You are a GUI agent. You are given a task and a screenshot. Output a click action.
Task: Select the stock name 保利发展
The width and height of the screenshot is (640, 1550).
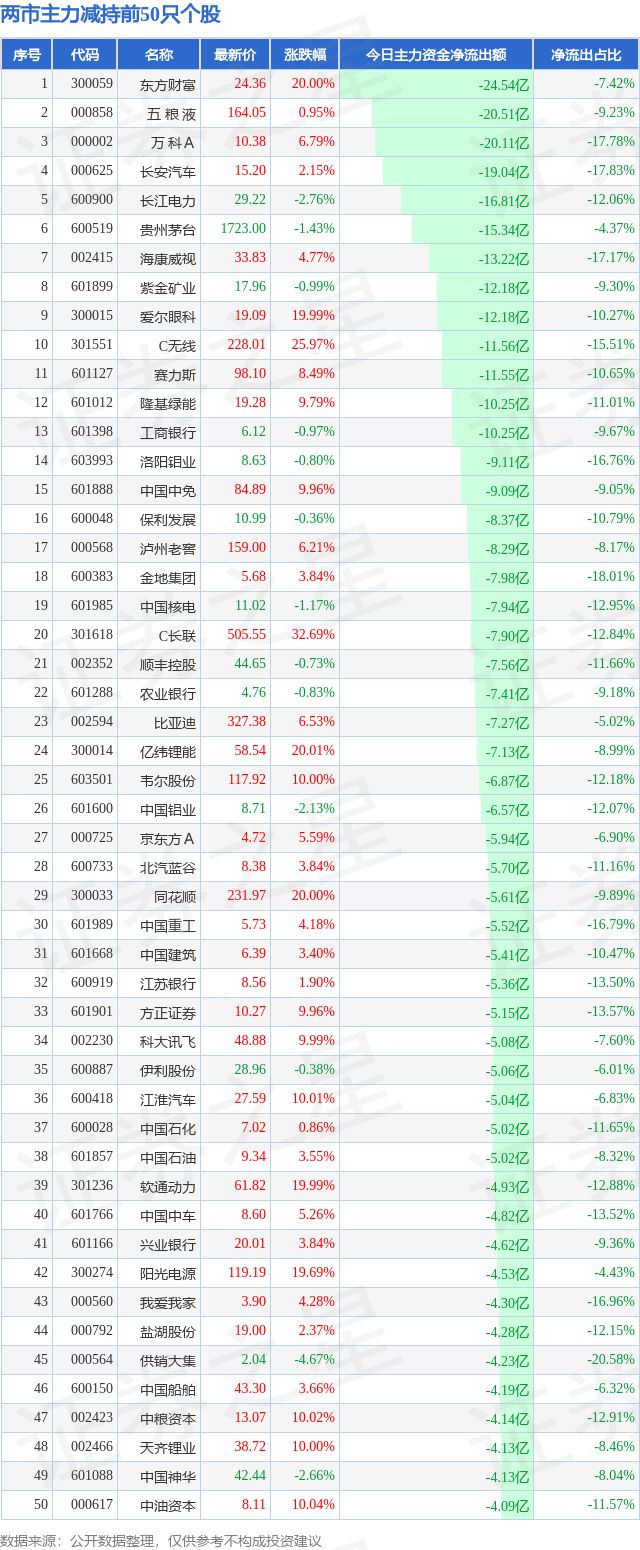pyautogui.click(x=168, y=519)
